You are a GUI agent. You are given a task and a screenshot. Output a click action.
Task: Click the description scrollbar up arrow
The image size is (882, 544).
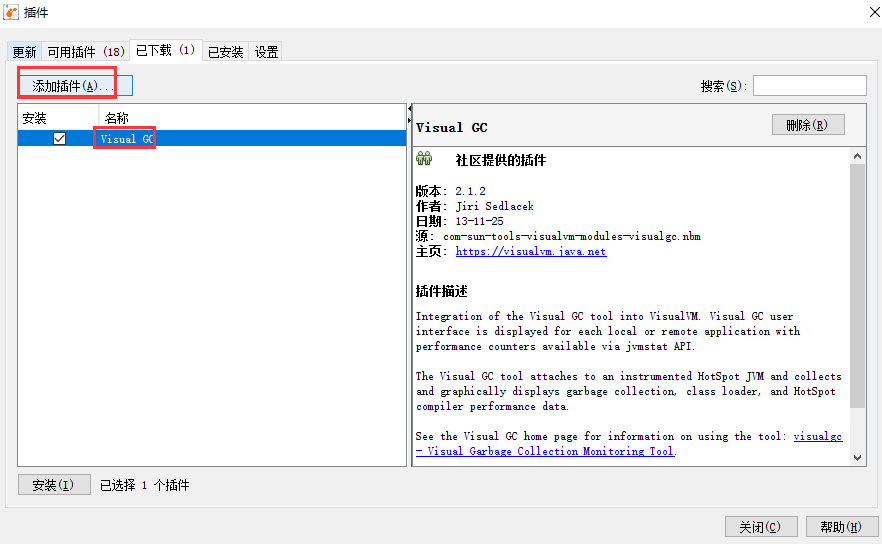pyautogui.click(x=857, y=156)
